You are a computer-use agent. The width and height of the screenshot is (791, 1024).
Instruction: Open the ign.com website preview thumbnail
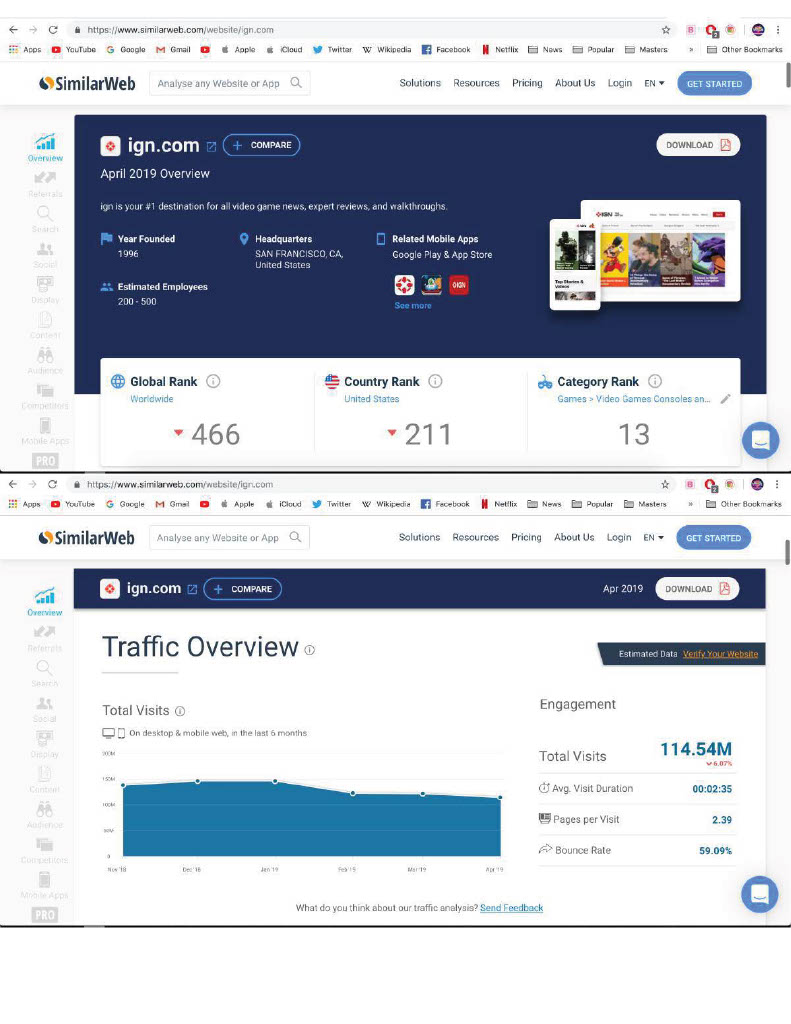point(646,255)
